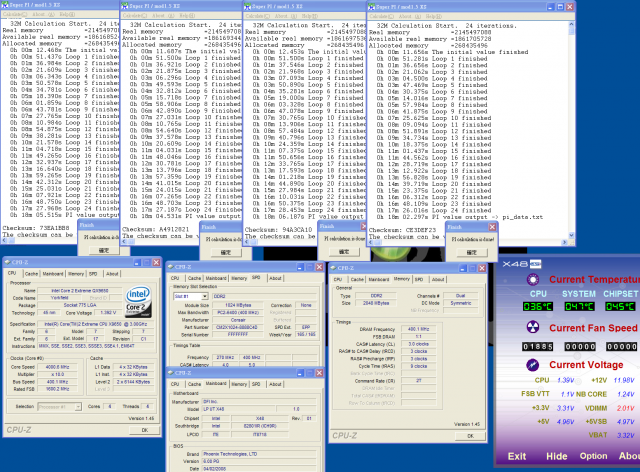Select the SPD tab in the CPU-Z Memory window

click(419, 279)
